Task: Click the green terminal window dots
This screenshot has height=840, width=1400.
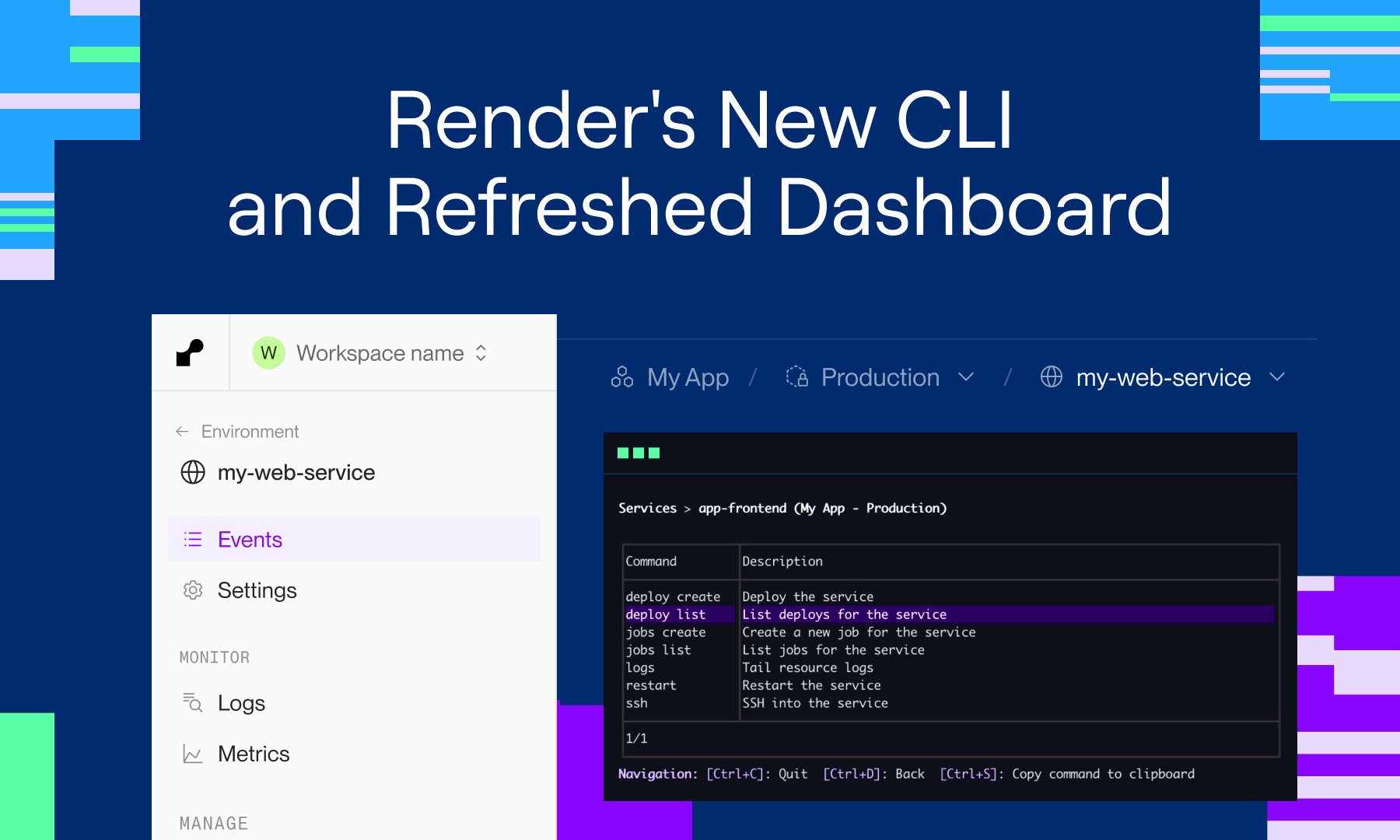Action: pyautogui.click(x=639, y=453)
